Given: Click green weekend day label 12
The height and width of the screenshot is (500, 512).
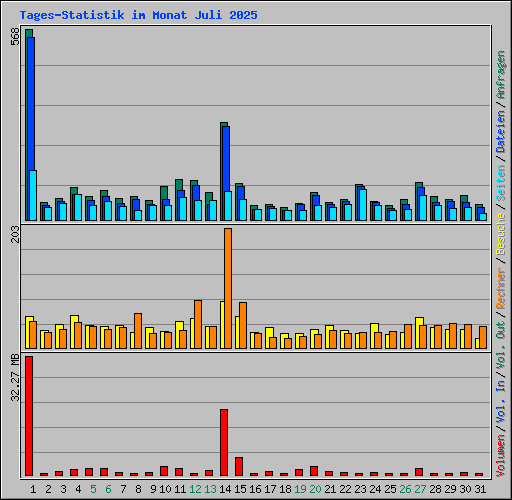Looking at the screenshot, I should [x=195, y=489].
